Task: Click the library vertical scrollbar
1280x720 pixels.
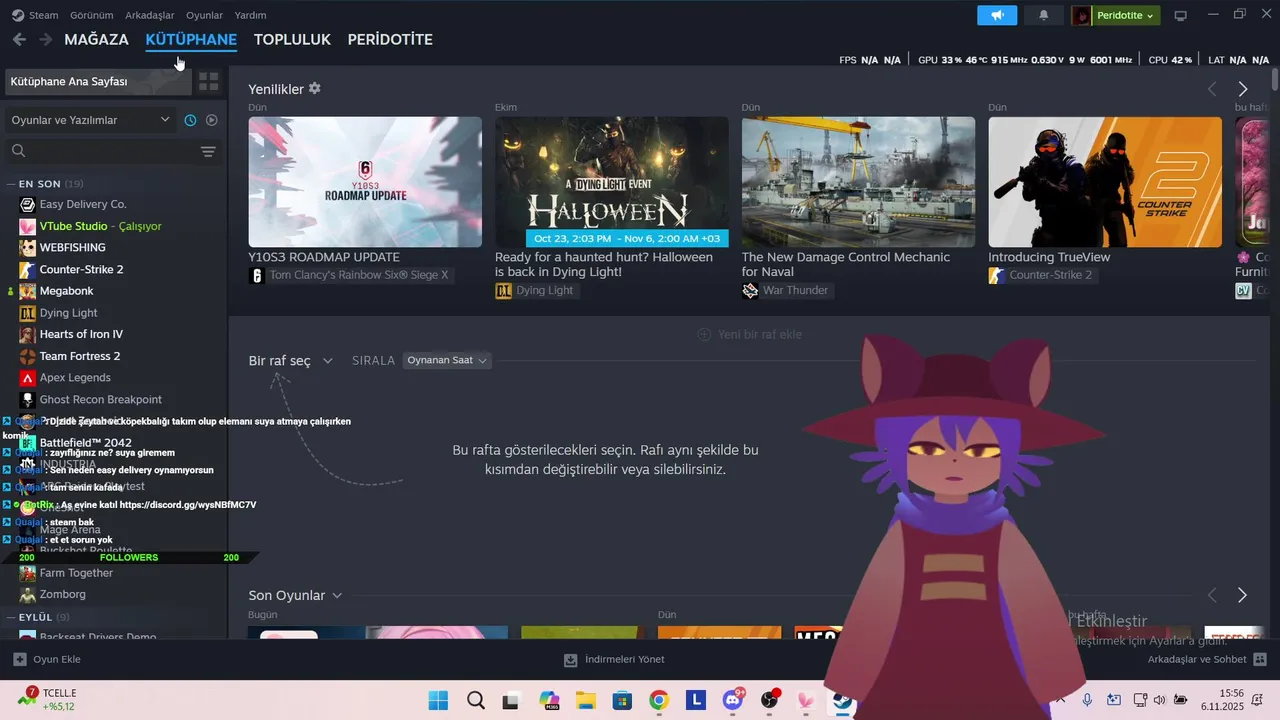Action: coord(1275,80)
